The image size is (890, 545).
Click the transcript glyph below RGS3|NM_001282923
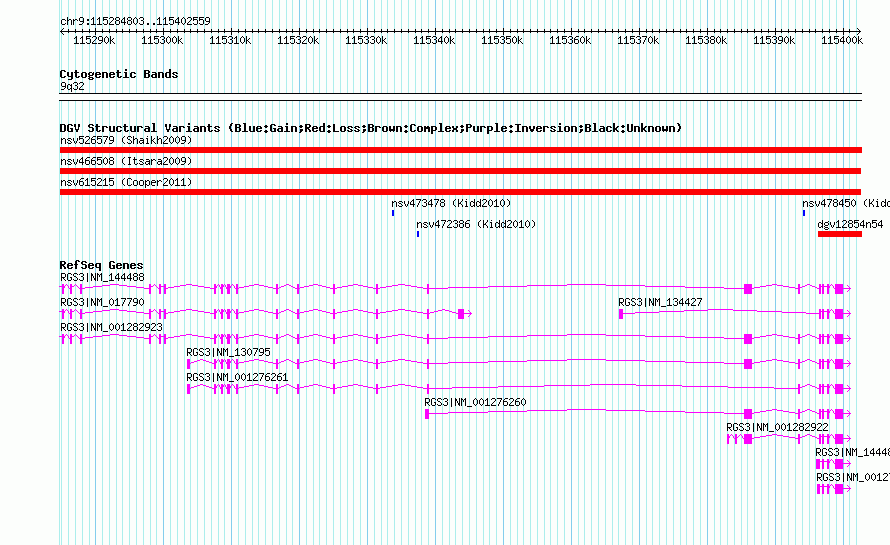click(x=455, y=339)
